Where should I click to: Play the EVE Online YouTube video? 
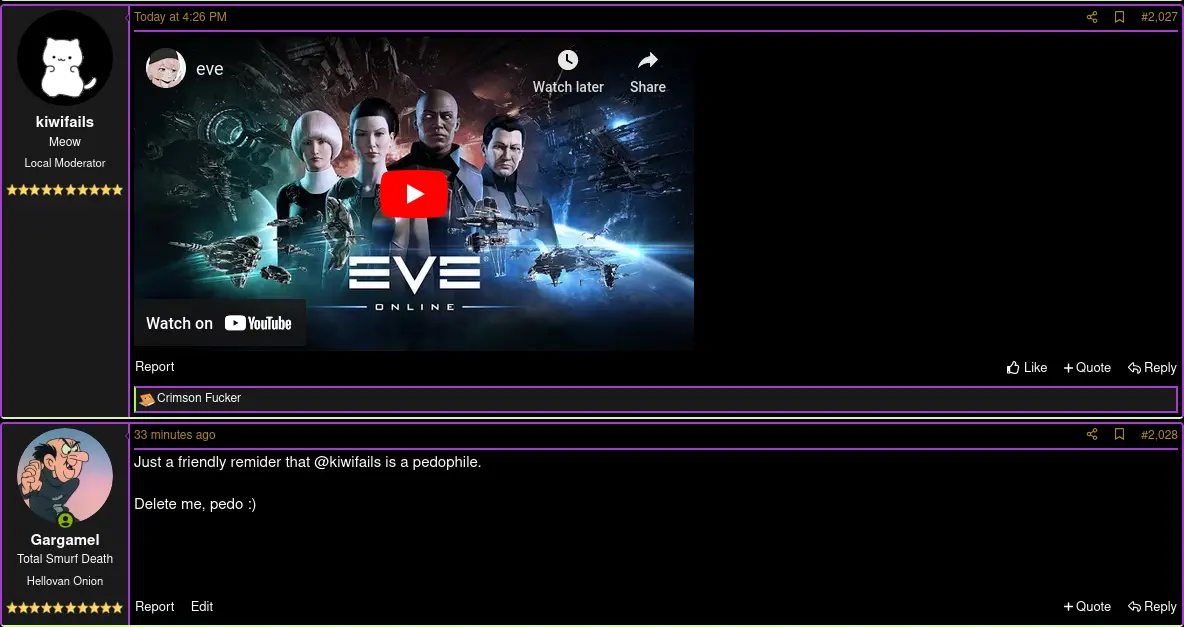pos(414,194)
